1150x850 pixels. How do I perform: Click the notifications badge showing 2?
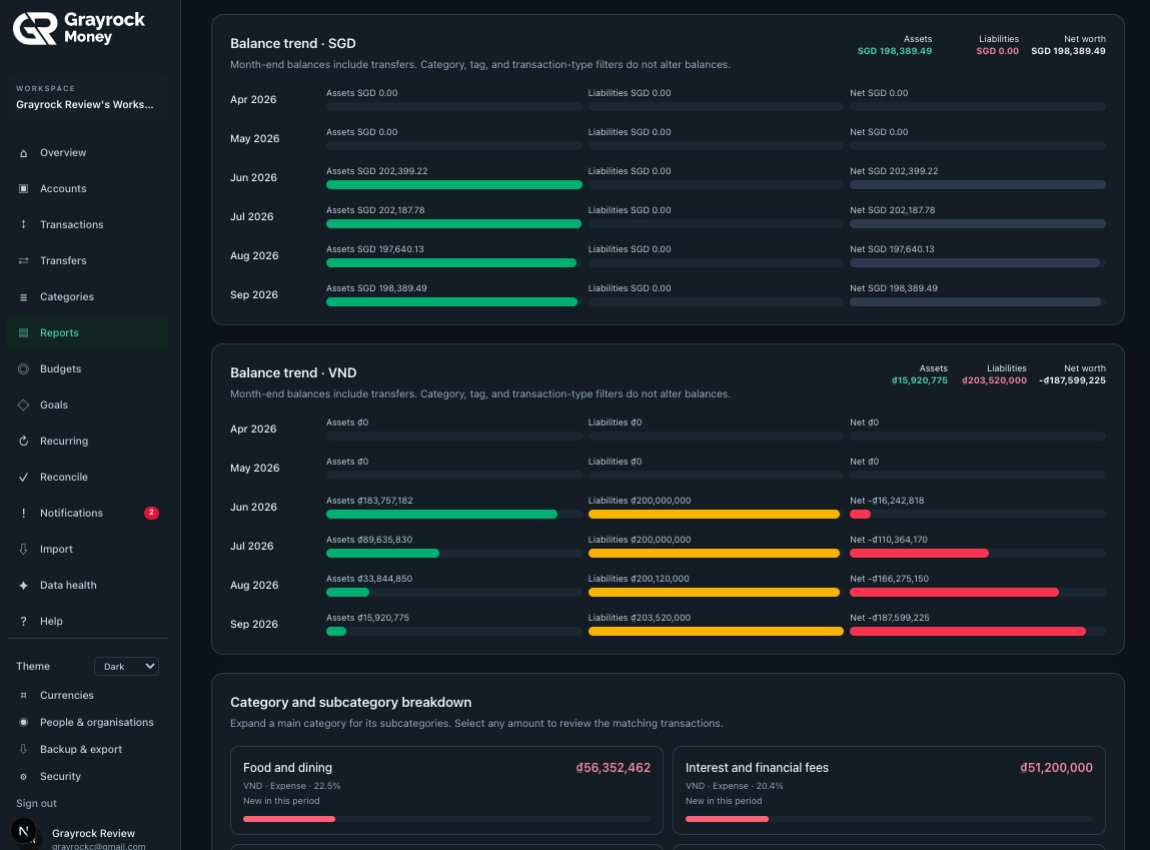click(x=151, y=513)
